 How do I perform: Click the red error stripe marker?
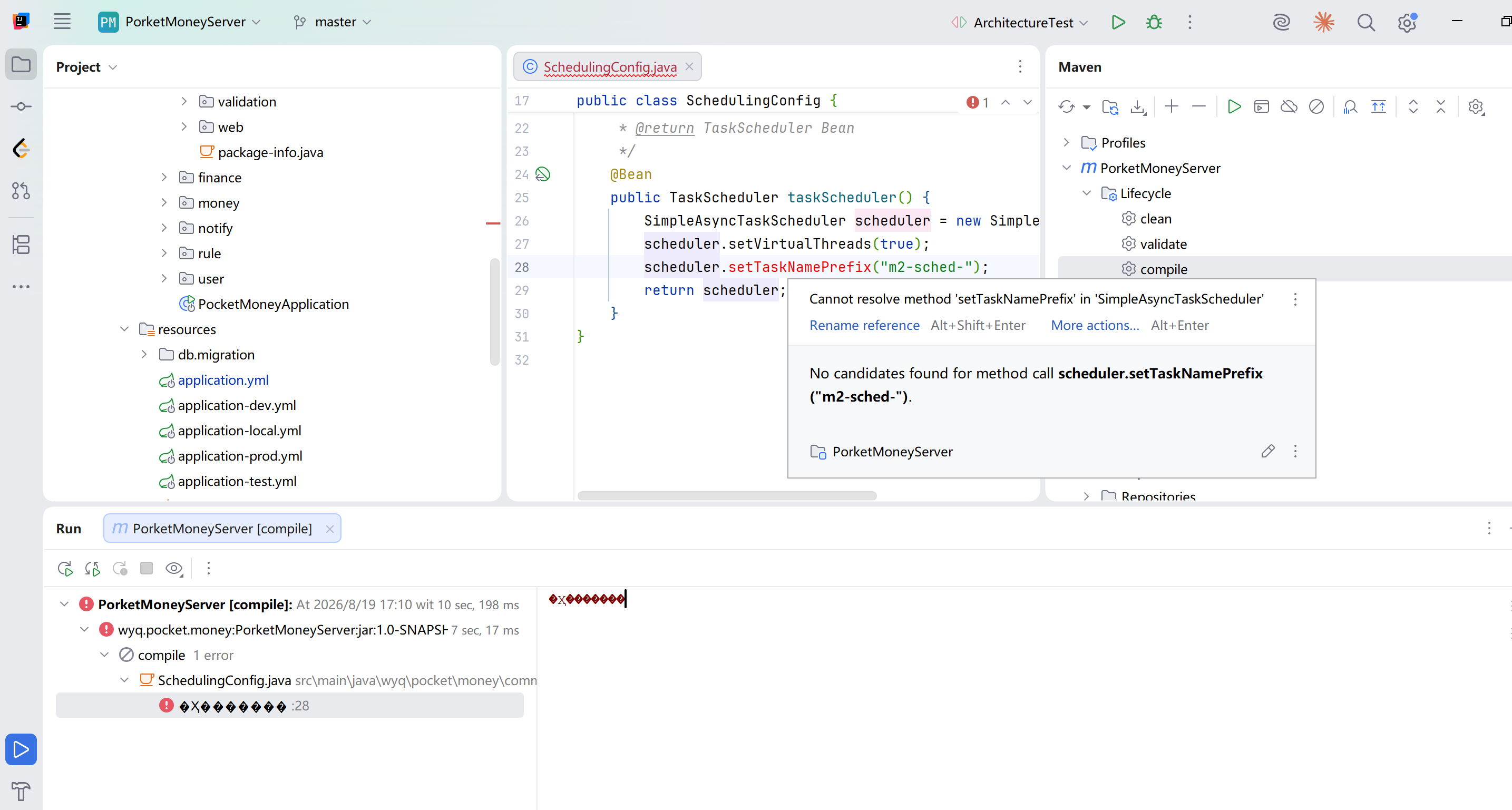493,223
